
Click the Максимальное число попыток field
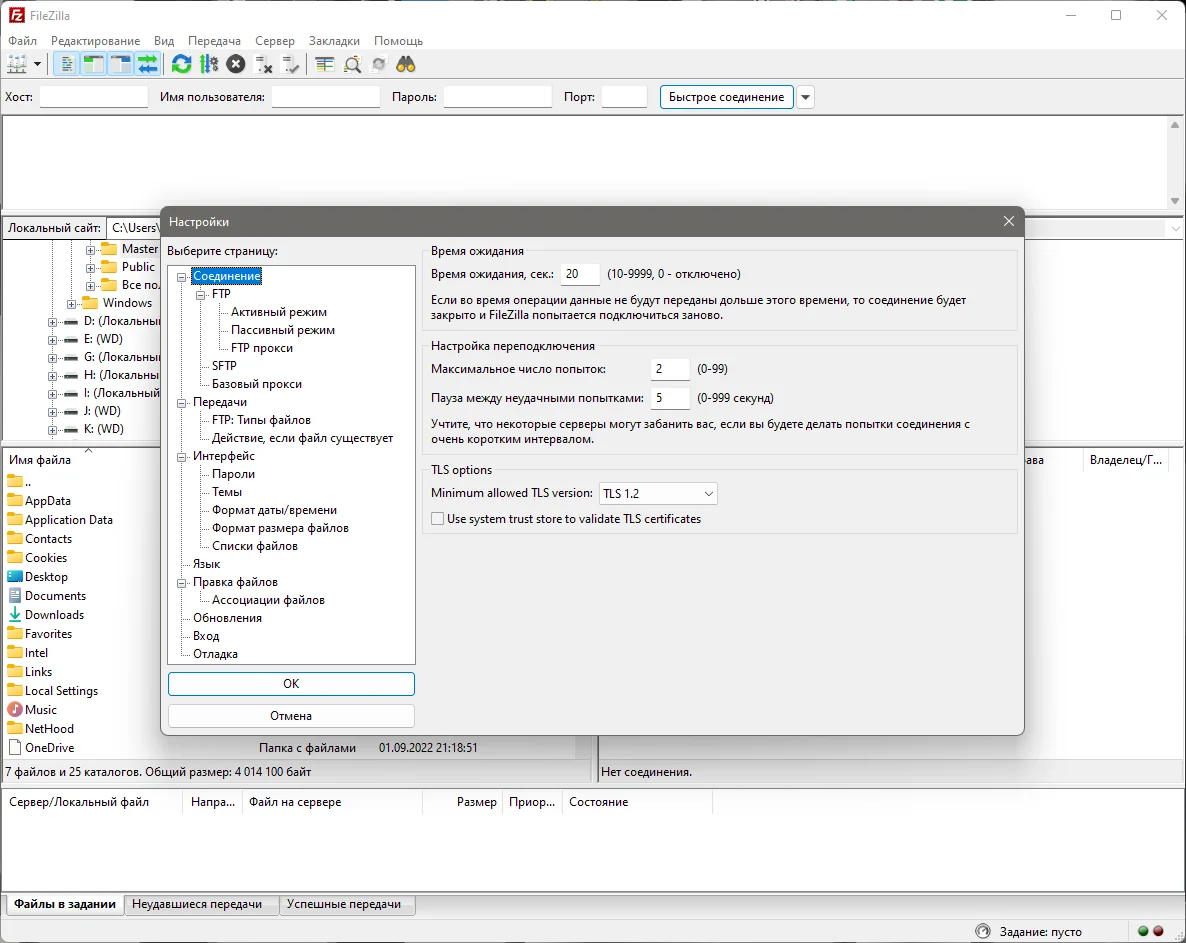click(670, 369)
